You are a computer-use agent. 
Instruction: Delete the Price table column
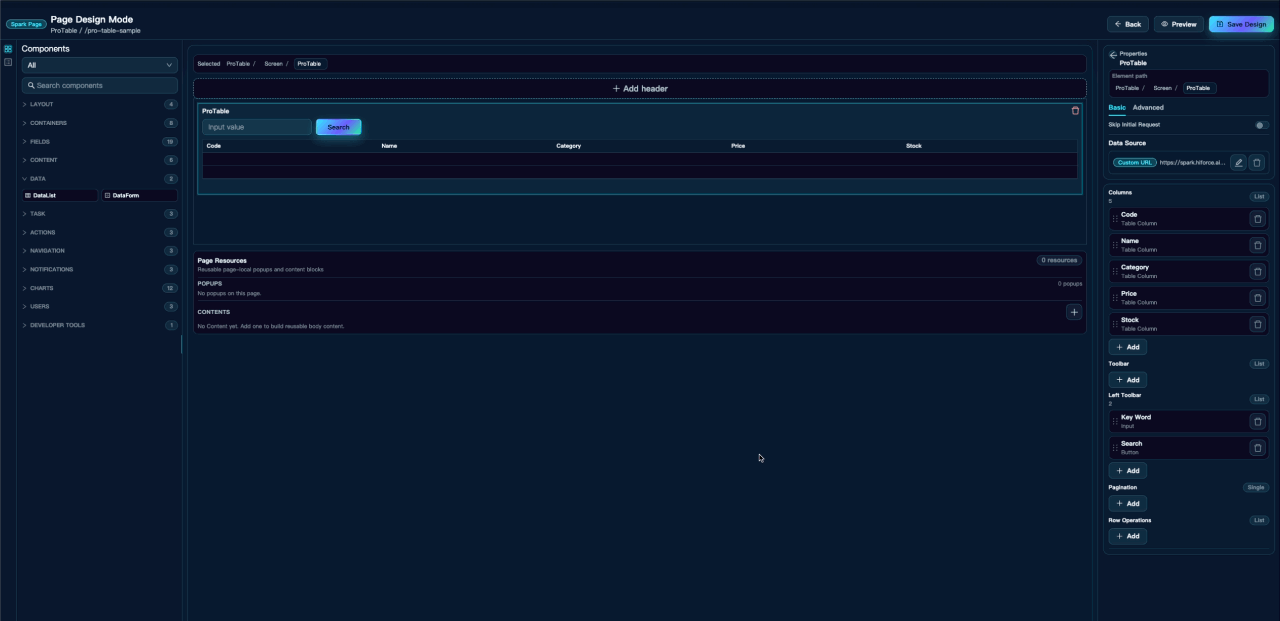[x=1257, y=298]
